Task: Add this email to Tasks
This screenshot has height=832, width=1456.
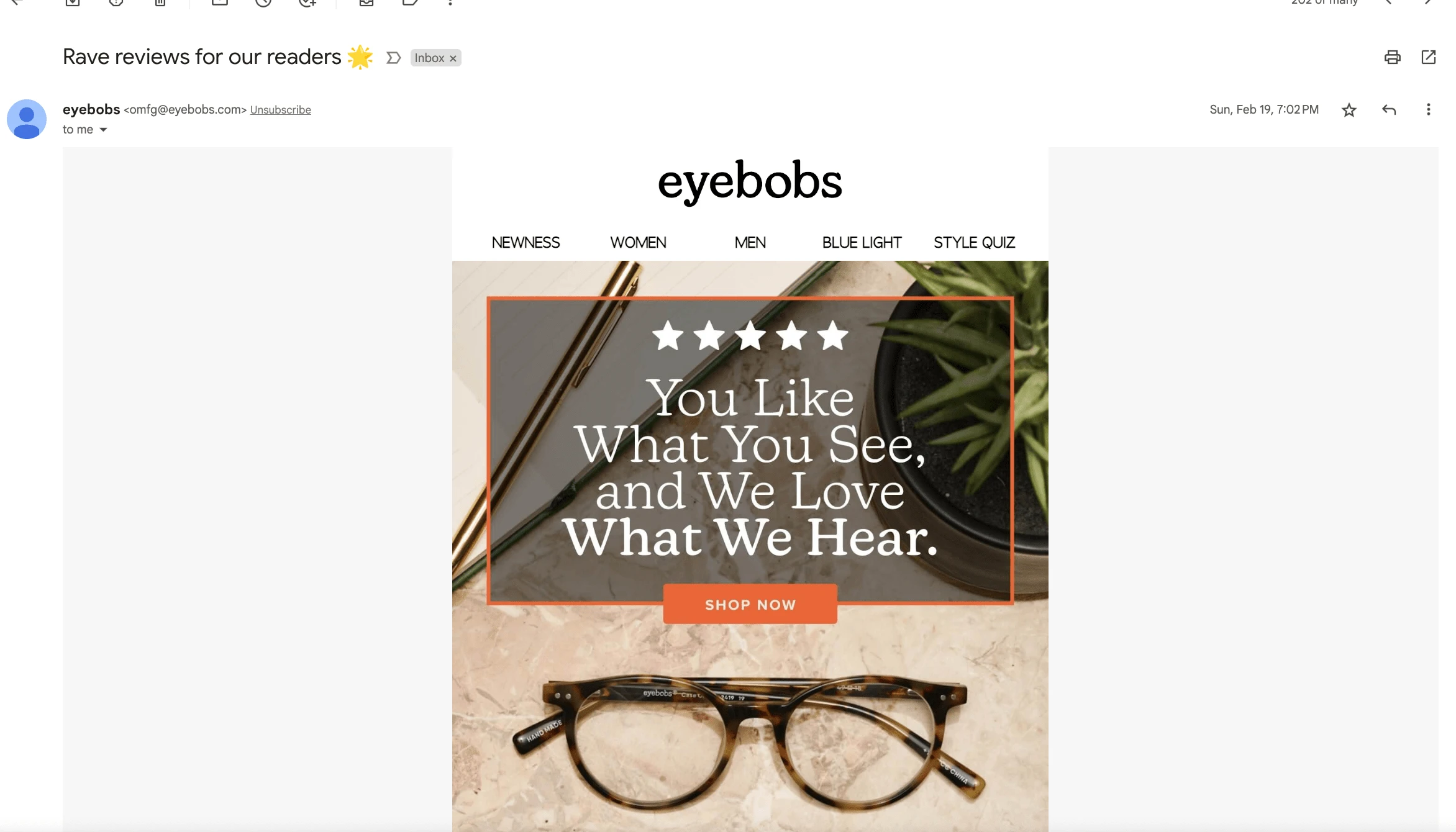Action: [x=307, y=2]
